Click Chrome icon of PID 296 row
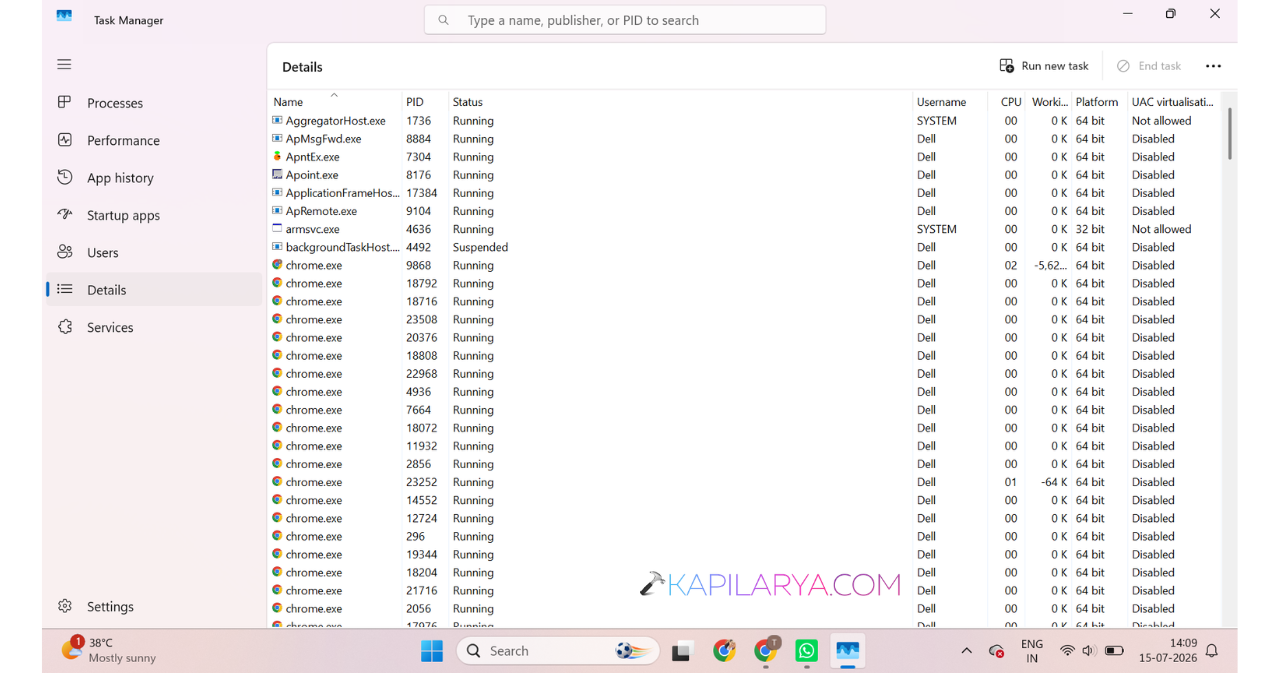This screenshot has width=1280, height=673. (277, 536)
